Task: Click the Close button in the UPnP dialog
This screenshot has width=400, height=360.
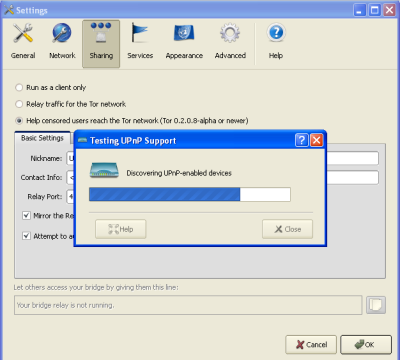Action: [287, 229]
